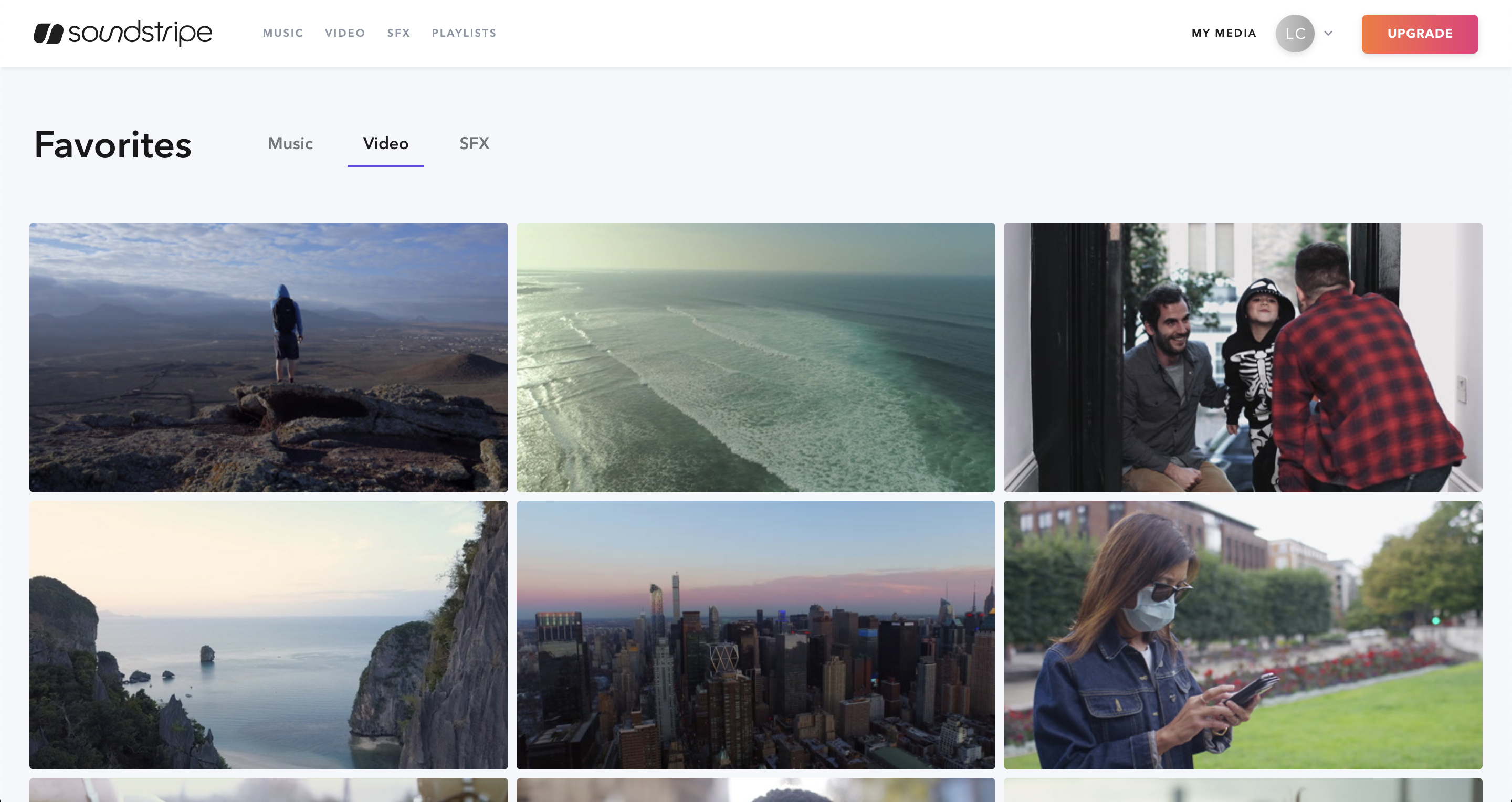Open the hiker on mountain summit video
The height and width of the screenshot is (802, 1512).
point(268,357)
